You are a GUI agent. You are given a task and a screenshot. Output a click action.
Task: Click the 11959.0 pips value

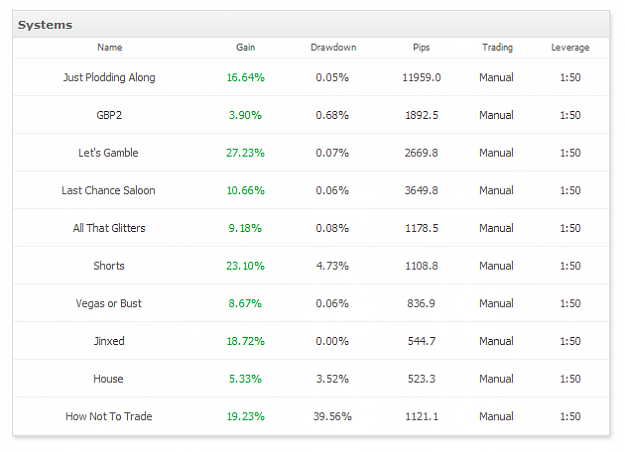coord(421,77)
